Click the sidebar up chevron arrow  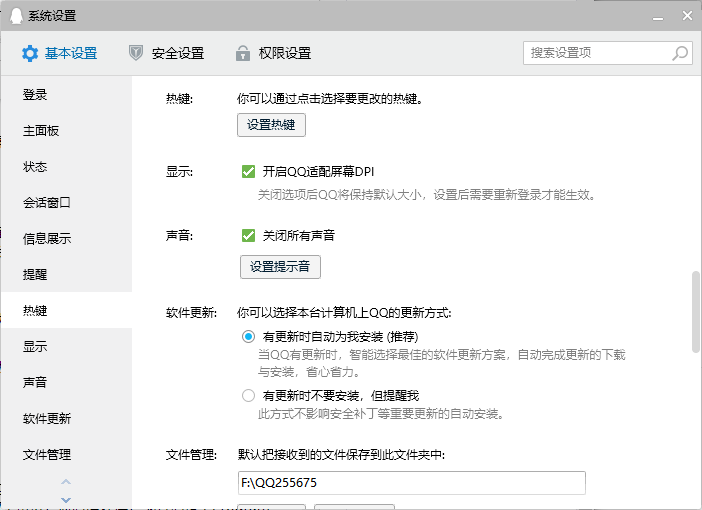point(66,482)
